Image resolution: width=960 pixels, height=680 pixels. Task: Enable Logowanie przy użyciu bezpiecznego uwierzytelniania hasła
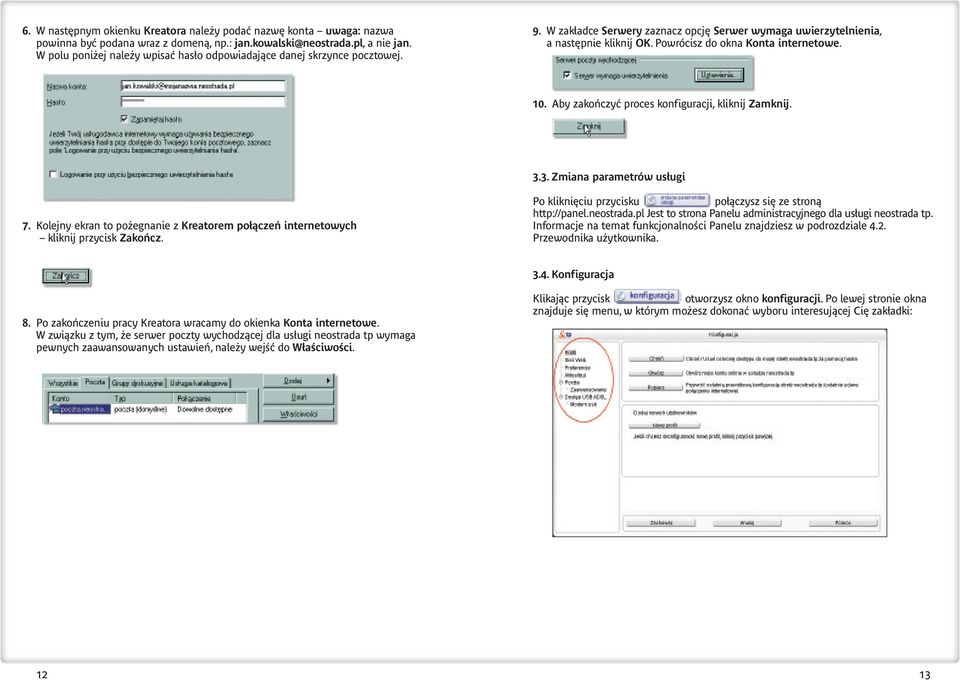click(53, 174)
